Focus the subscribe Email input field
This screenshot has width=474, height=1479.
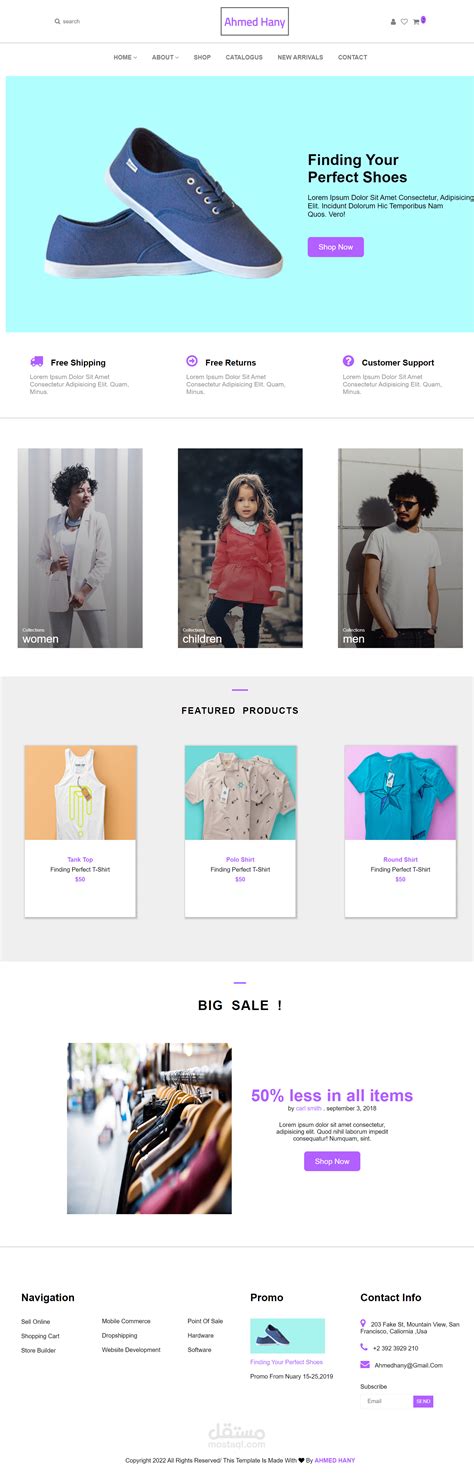coord(387,1401)
